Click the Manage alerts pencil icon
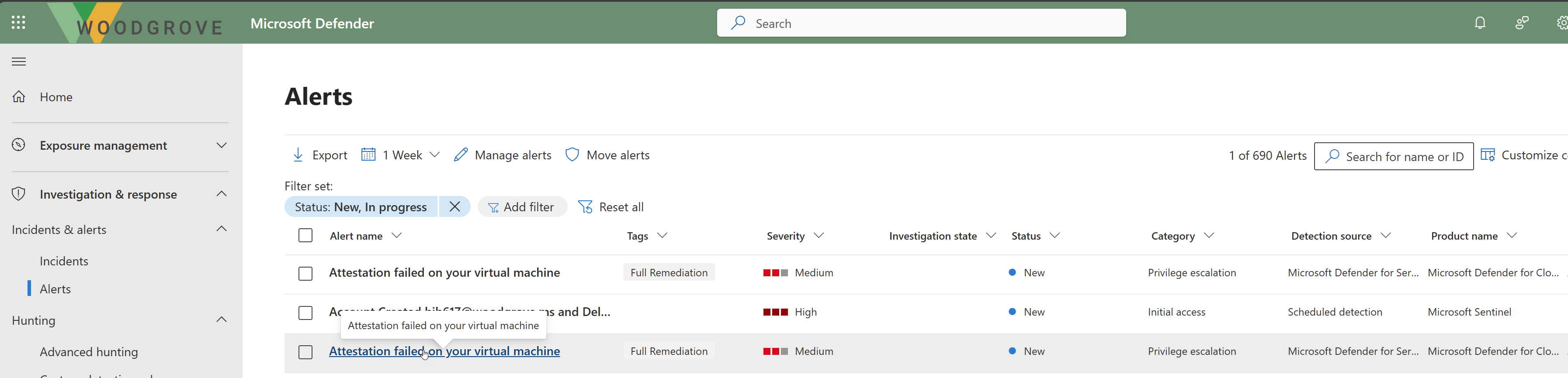Screen dimensions: 1568x378 (461, 155)
